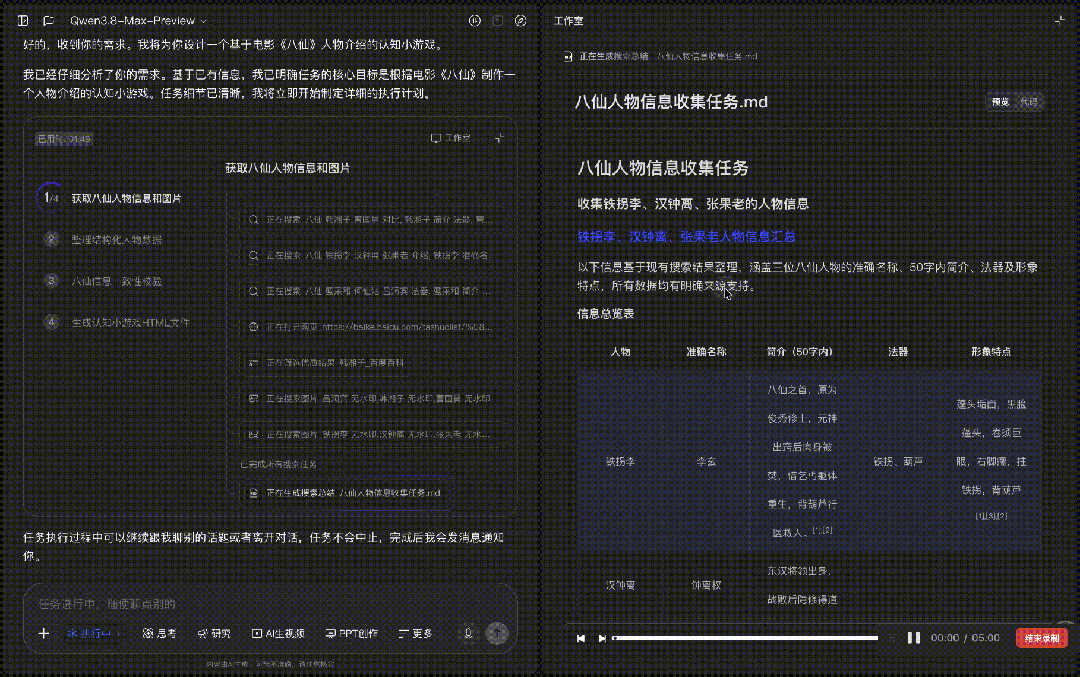Open the chat history icon
Screen dimensions: 1080x677
48,21
